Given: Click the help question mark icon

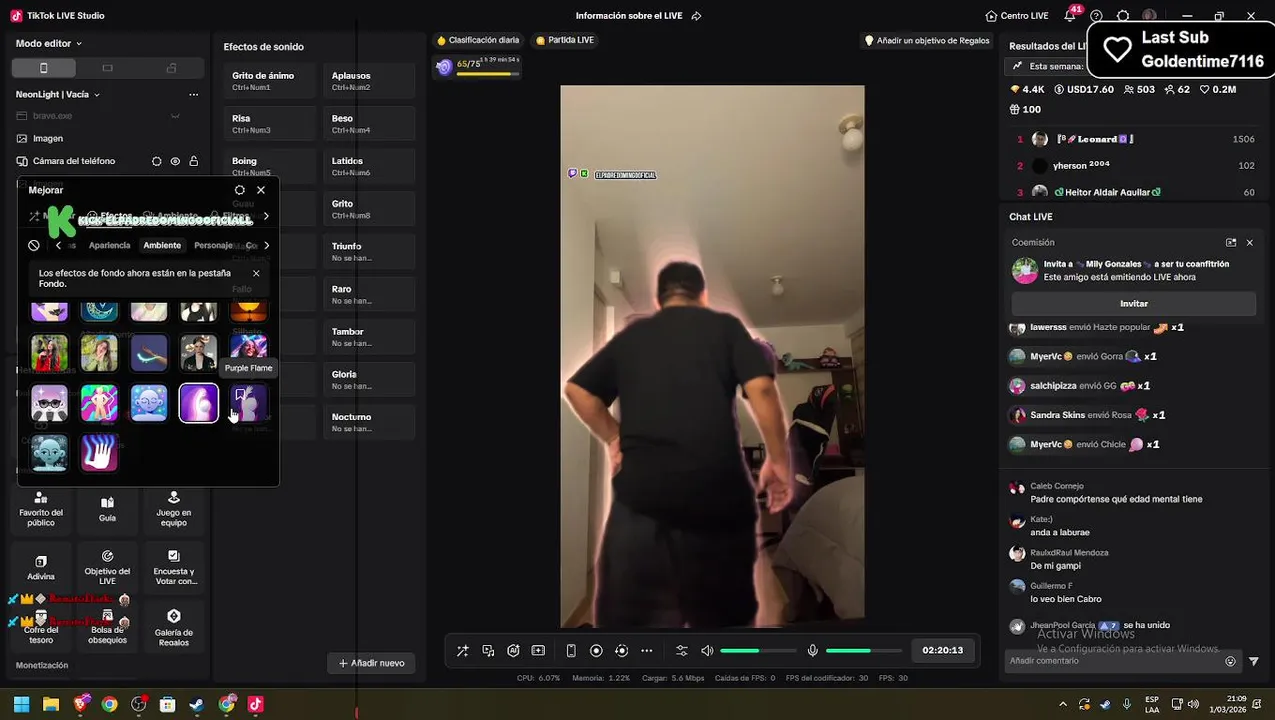Looking at the screenshot, I should 1097,16.
